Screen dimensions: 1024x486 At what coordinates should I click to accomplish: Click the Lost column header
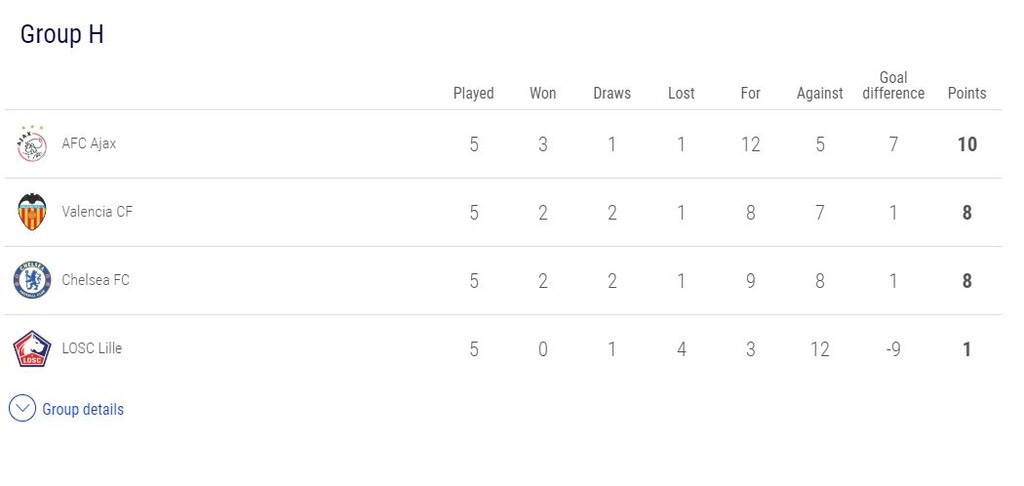tap(681, 93)
